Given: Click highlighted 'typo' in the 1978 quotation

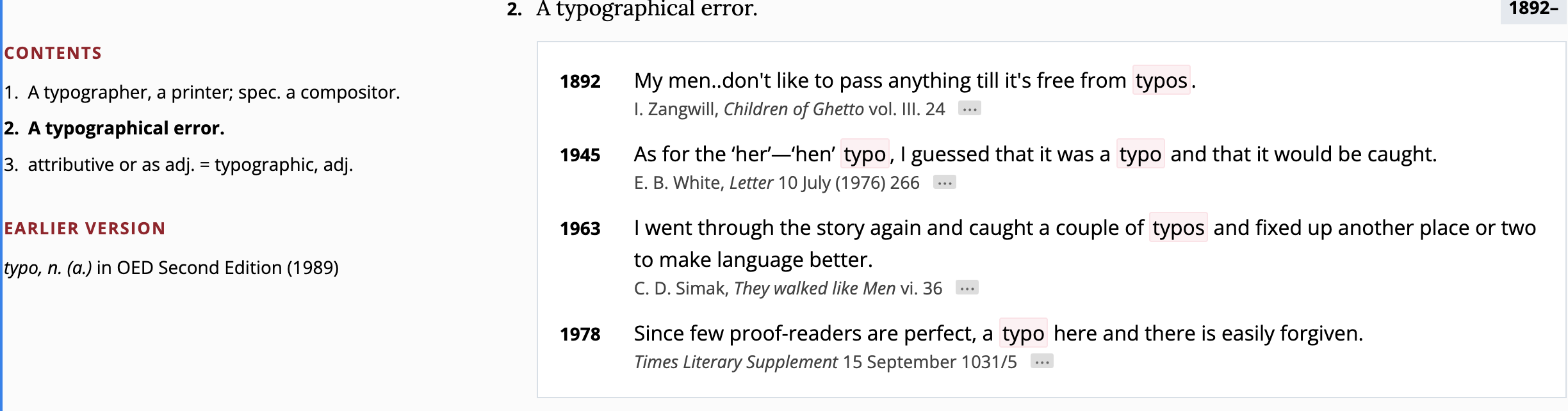Looking at the screenshot, I should click(1023, 334).
